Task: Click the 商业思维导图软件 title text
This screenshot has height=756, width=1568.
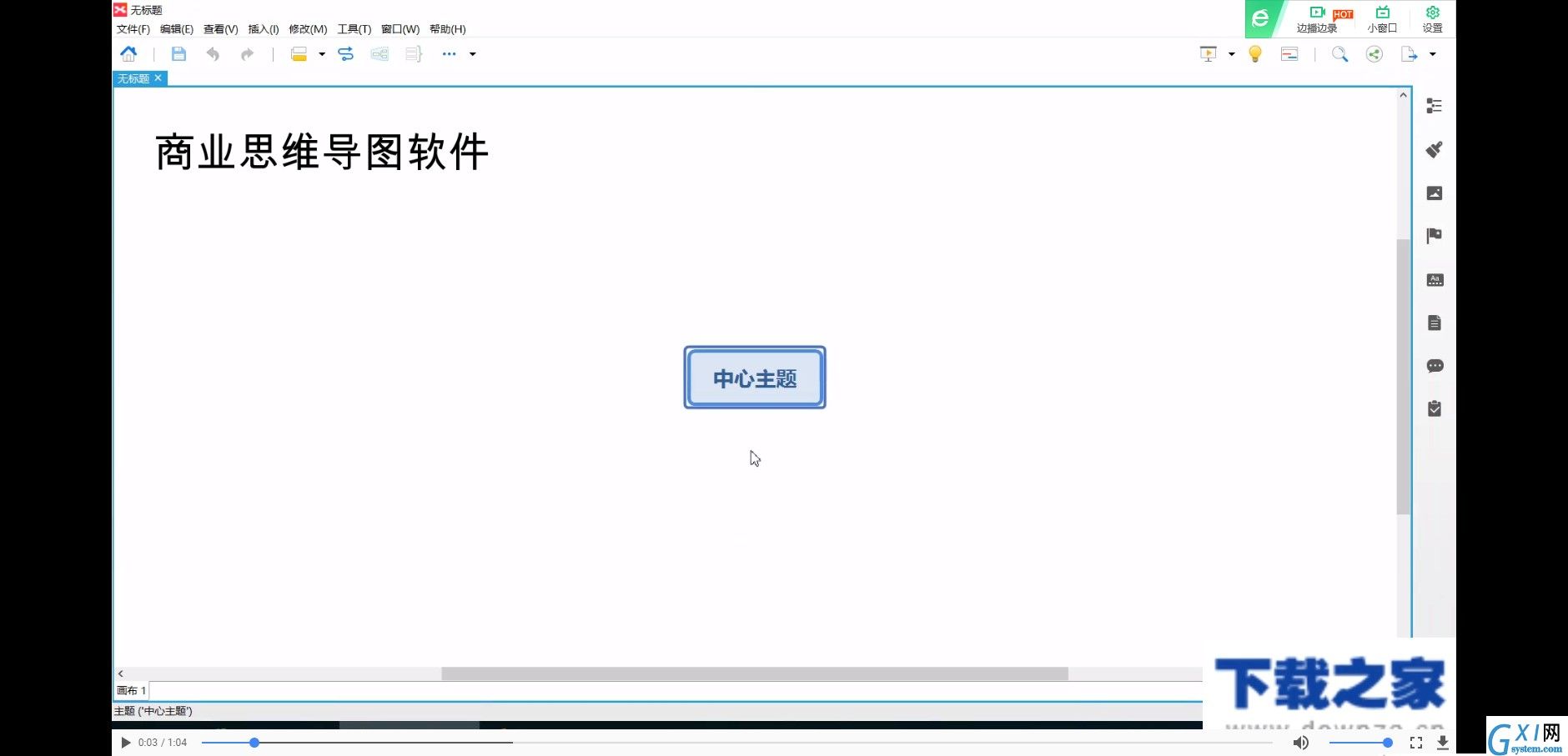Action: [322, 153]
